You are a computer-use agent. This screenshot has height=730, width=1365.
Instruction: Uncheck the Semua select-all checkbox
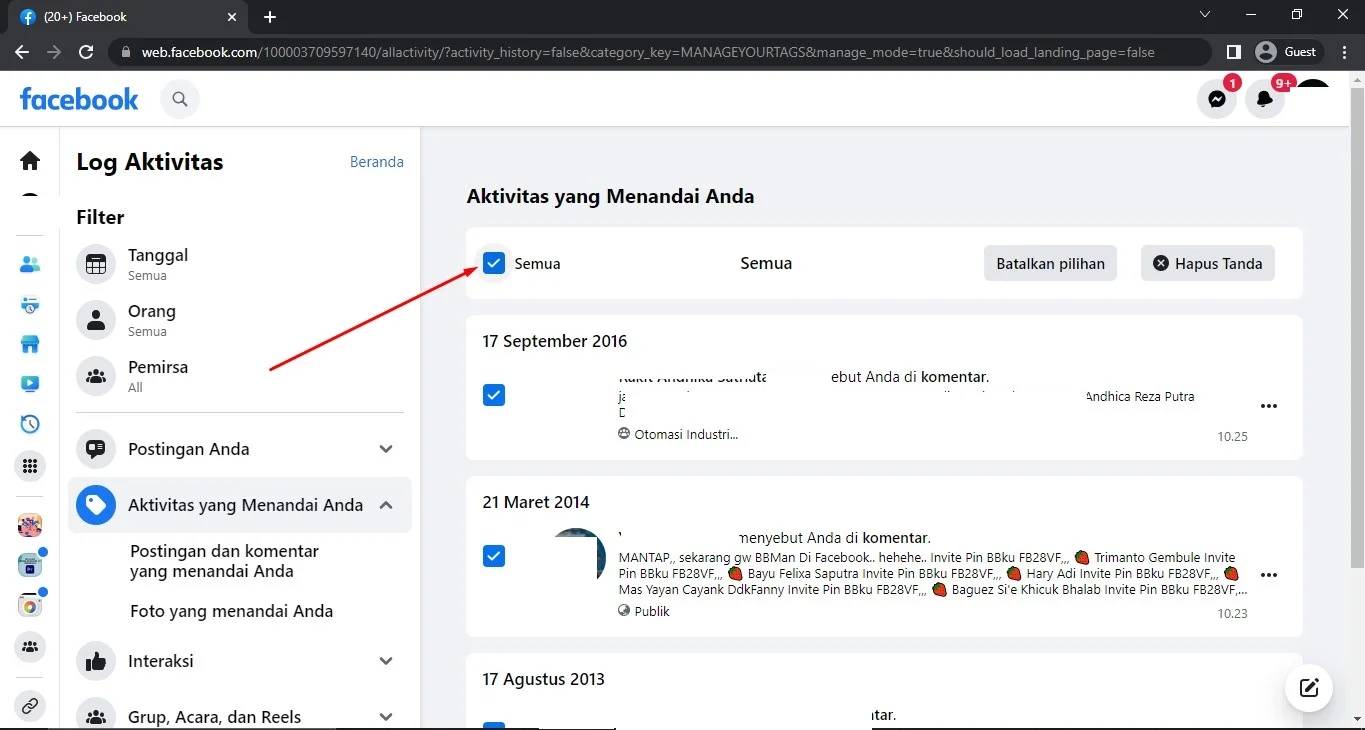(x=494, y=263)
